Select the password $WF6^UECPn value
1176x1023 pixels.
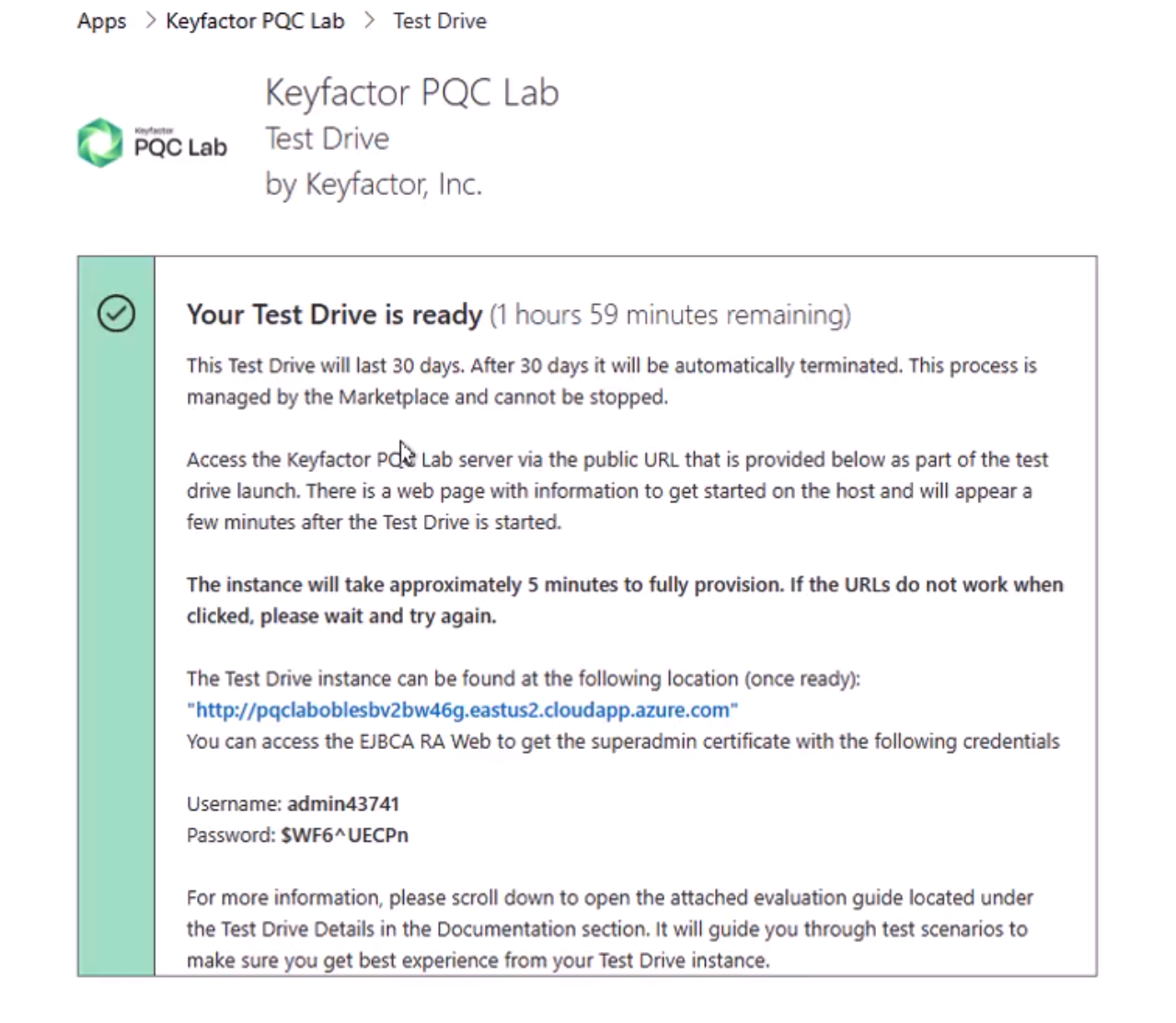point(345,834)
